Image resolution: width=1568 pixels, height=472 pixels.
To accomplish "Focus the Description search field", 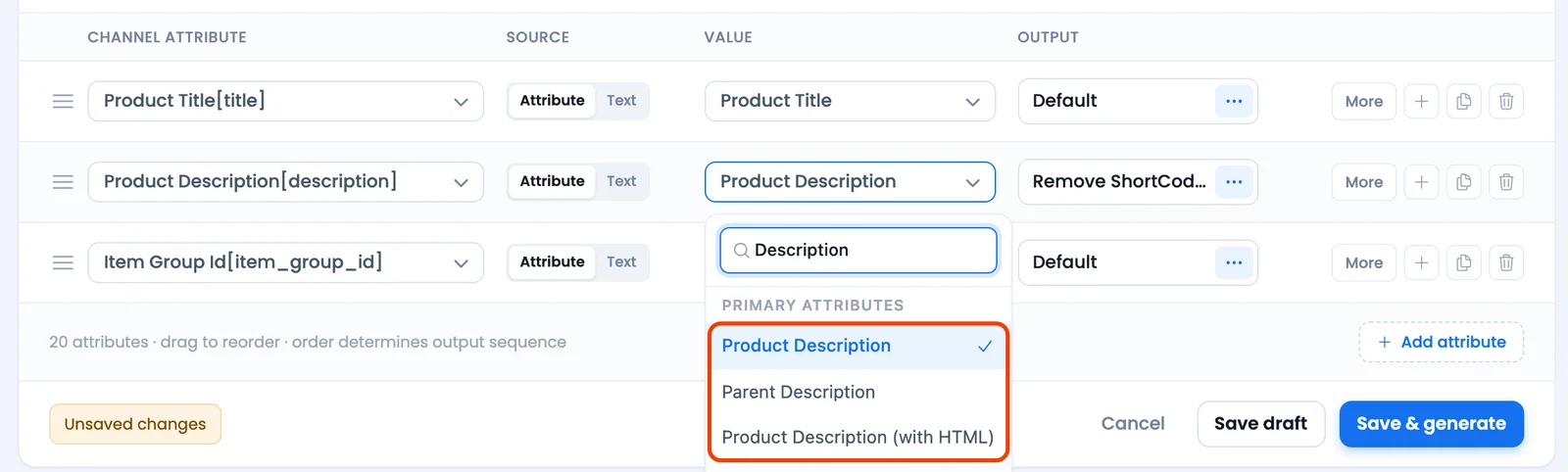I will coord(857,251).
